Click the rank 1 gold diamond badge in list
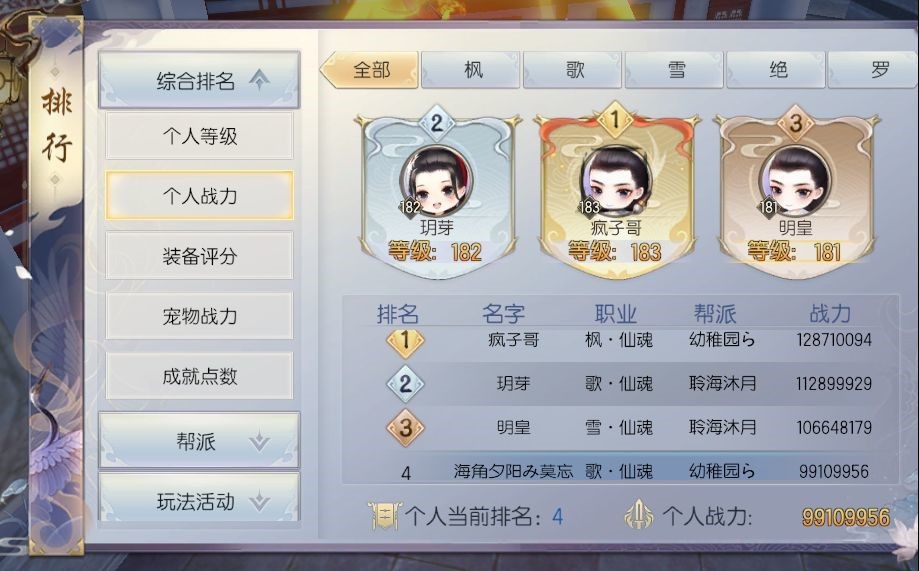919x571 pixels. (405, 341)
